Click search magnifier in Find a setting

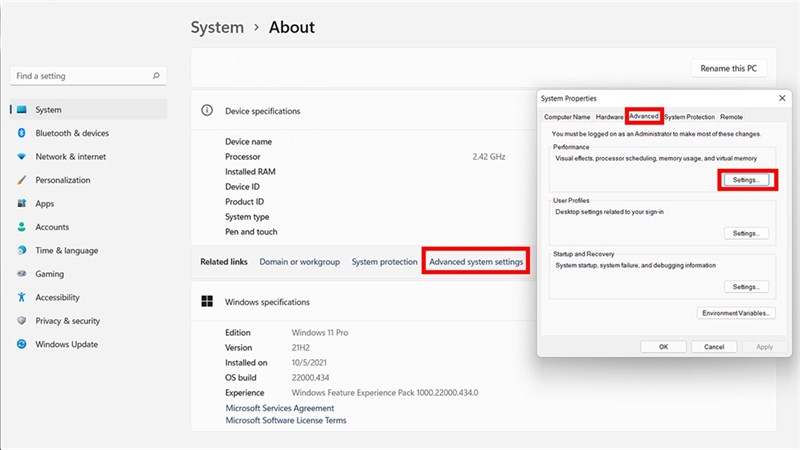click(156, 76)
